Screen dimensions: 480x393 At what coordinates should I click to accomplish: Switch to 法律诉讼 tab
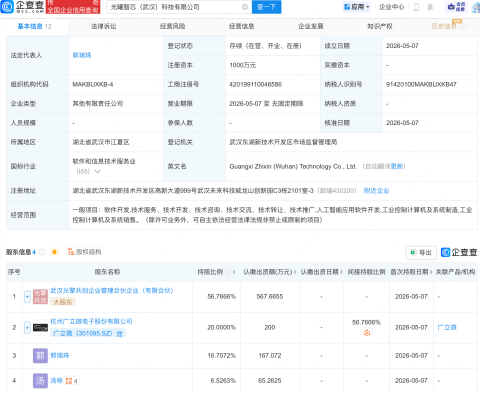[103, 26]
